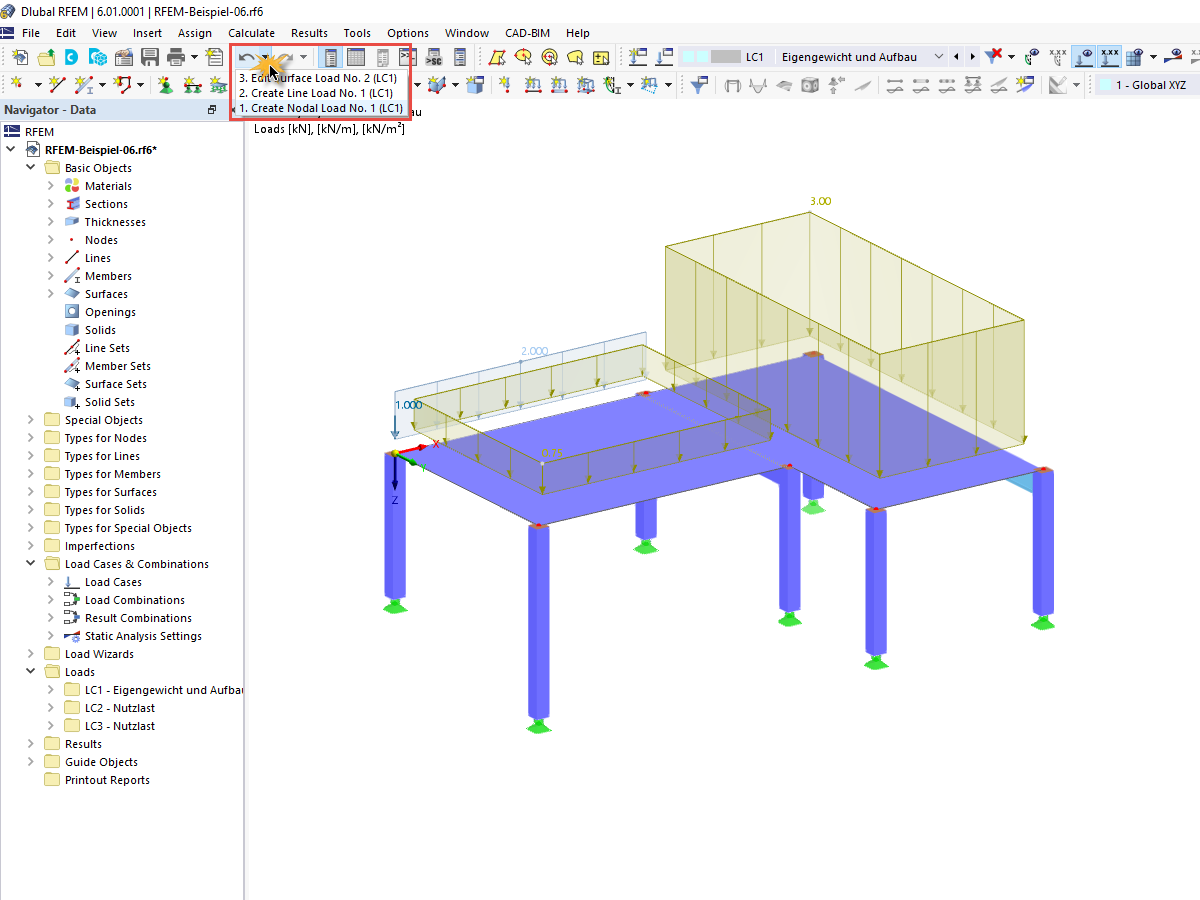Click the Save diskette icon
Viewport: 1200px width, 900px height.
pos(150,57)
